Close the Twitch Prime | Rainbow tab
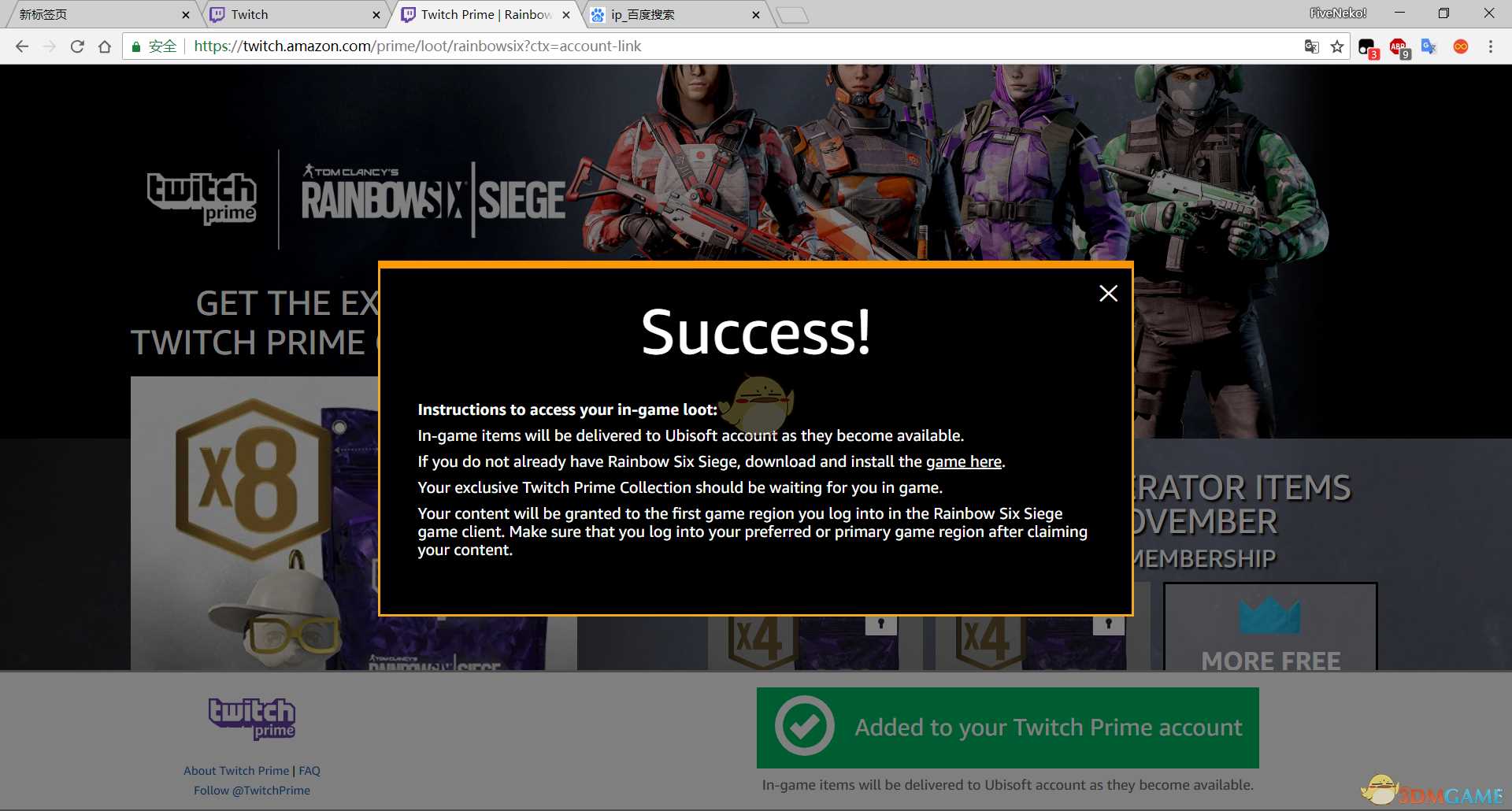The height and width of the screenshot is (811, 1512). coord(566,15)
